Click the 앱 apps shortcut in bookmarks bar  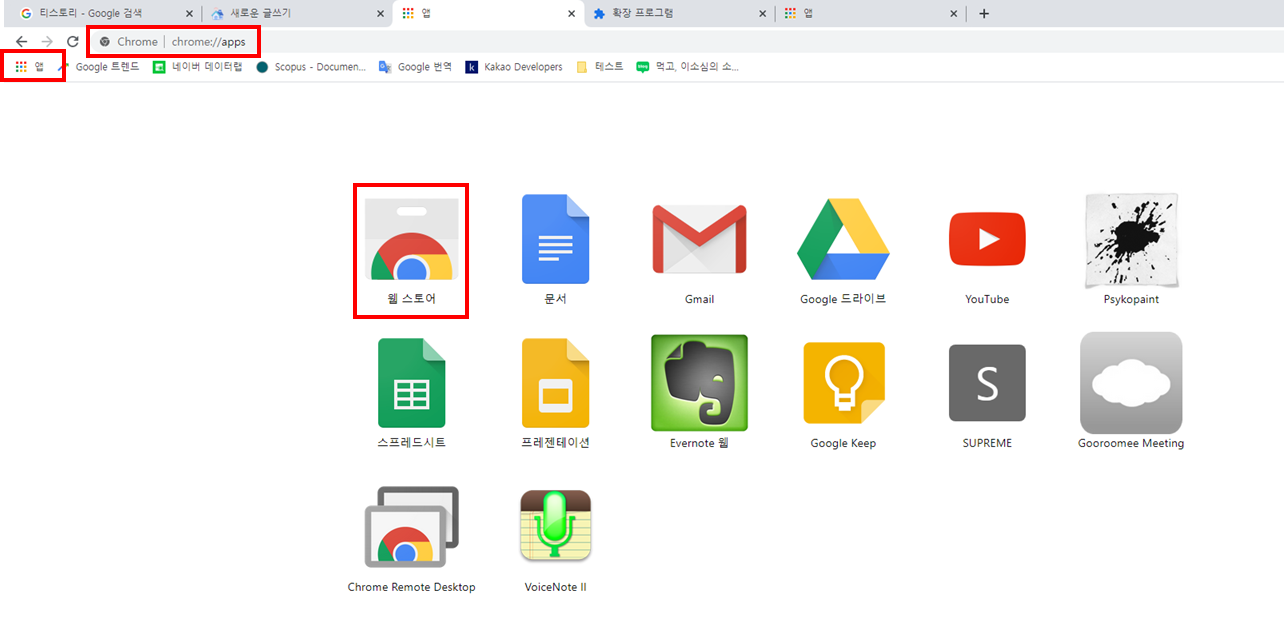coord(30,67)
